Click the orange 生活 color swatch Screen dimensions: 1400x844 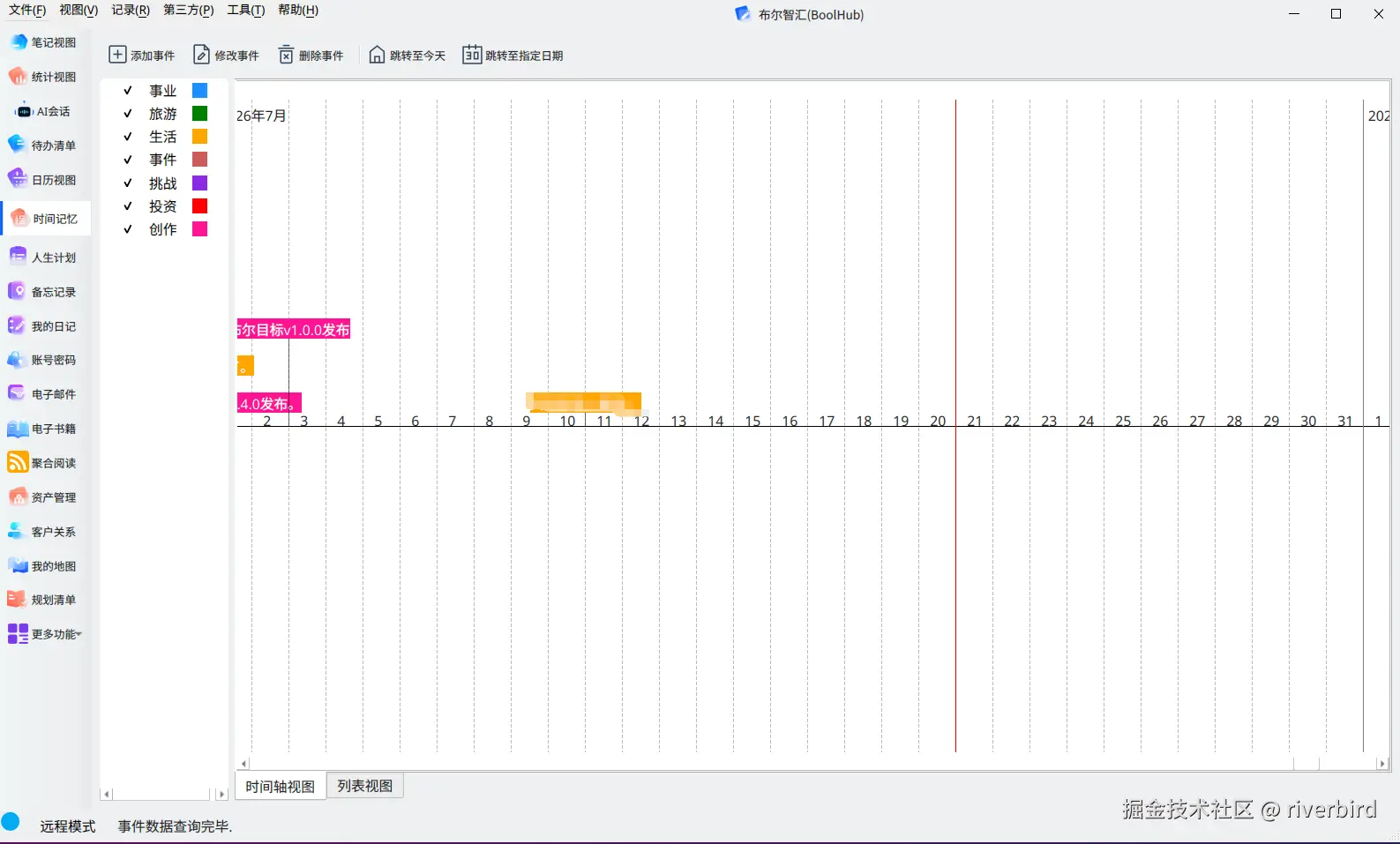point(200,137)
